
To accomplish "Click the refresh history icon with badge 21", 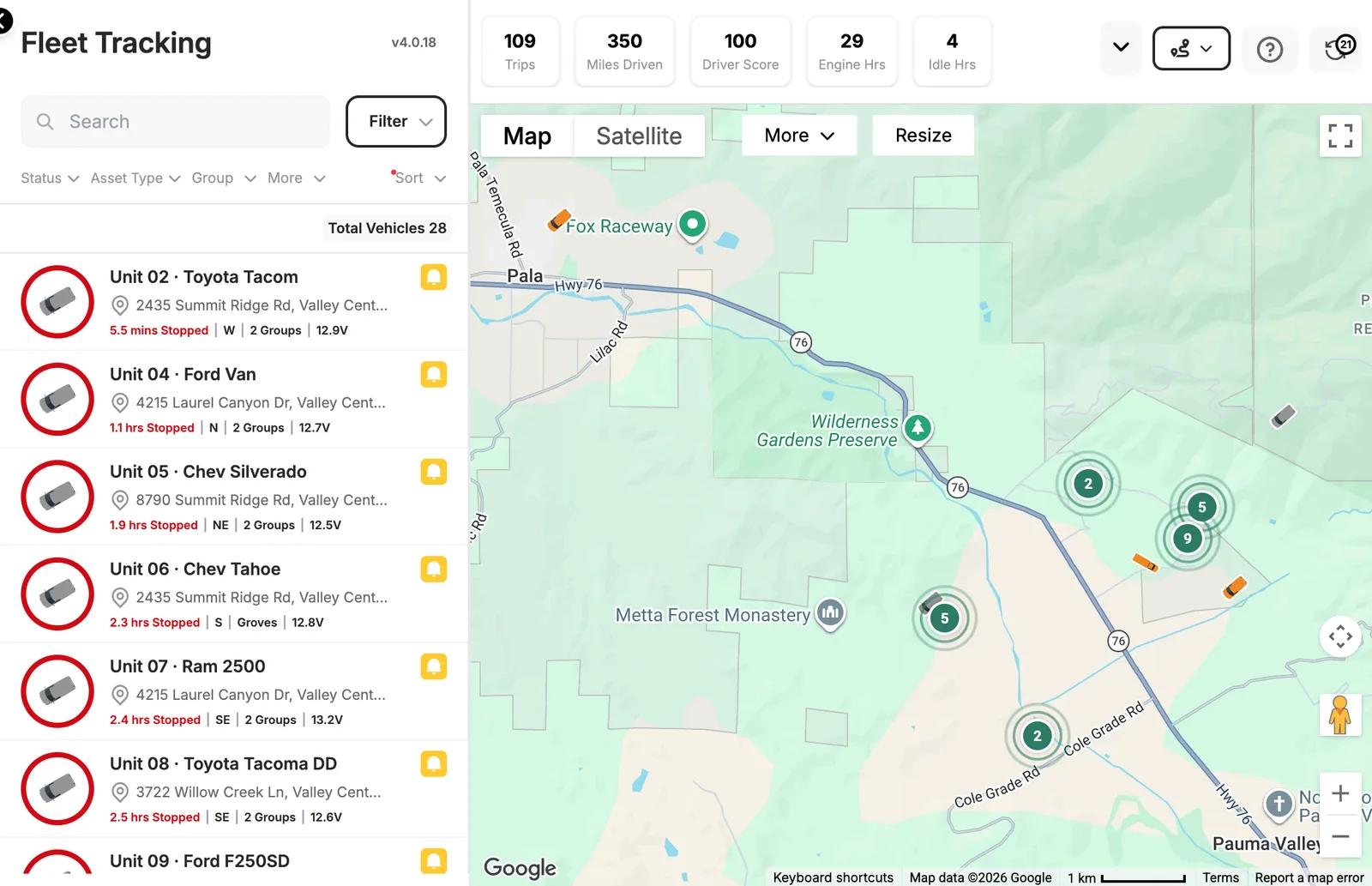I will 1338,48.
